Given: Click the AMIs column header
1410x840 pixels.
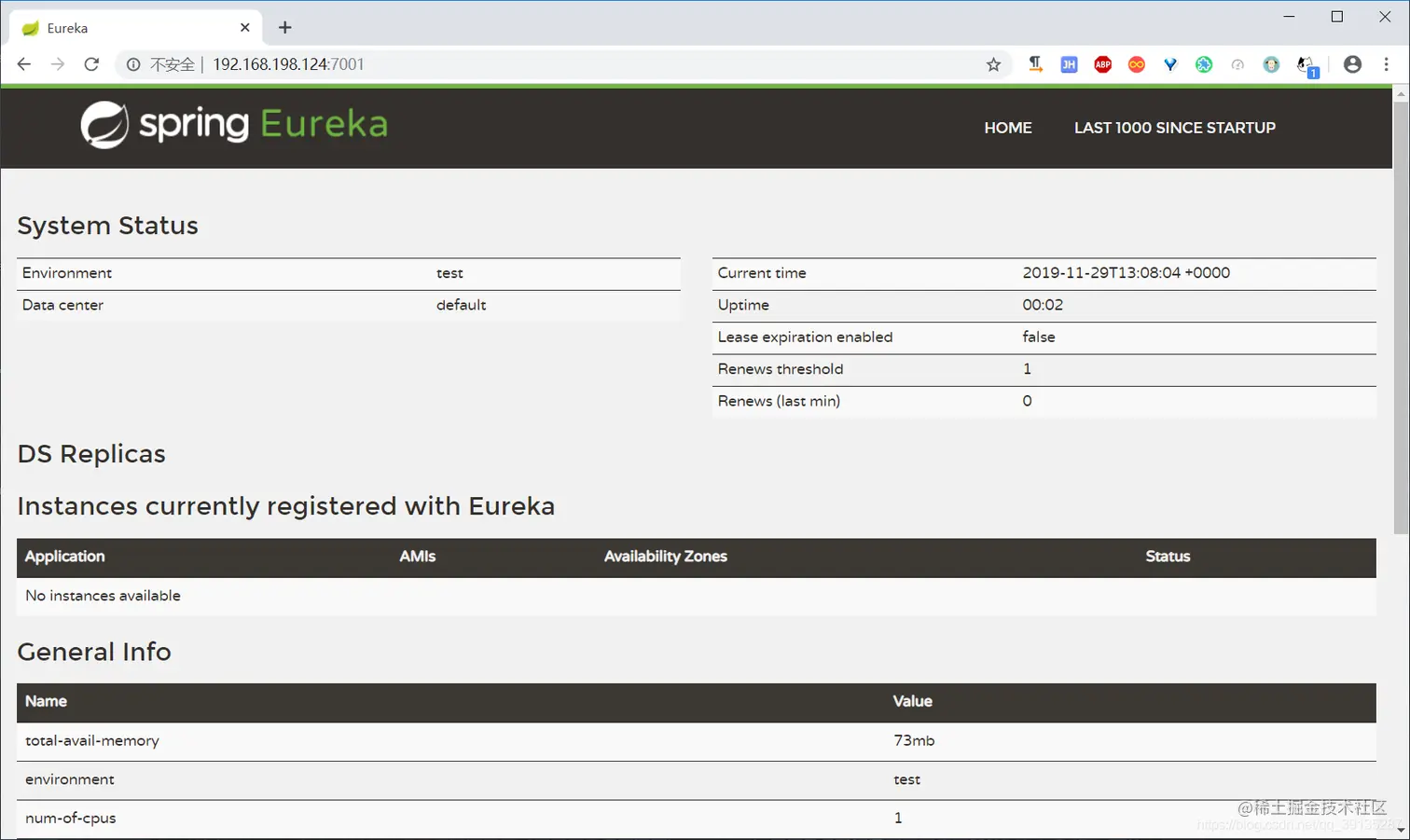Looking at the screenshot, I should (x=417, y=557).
